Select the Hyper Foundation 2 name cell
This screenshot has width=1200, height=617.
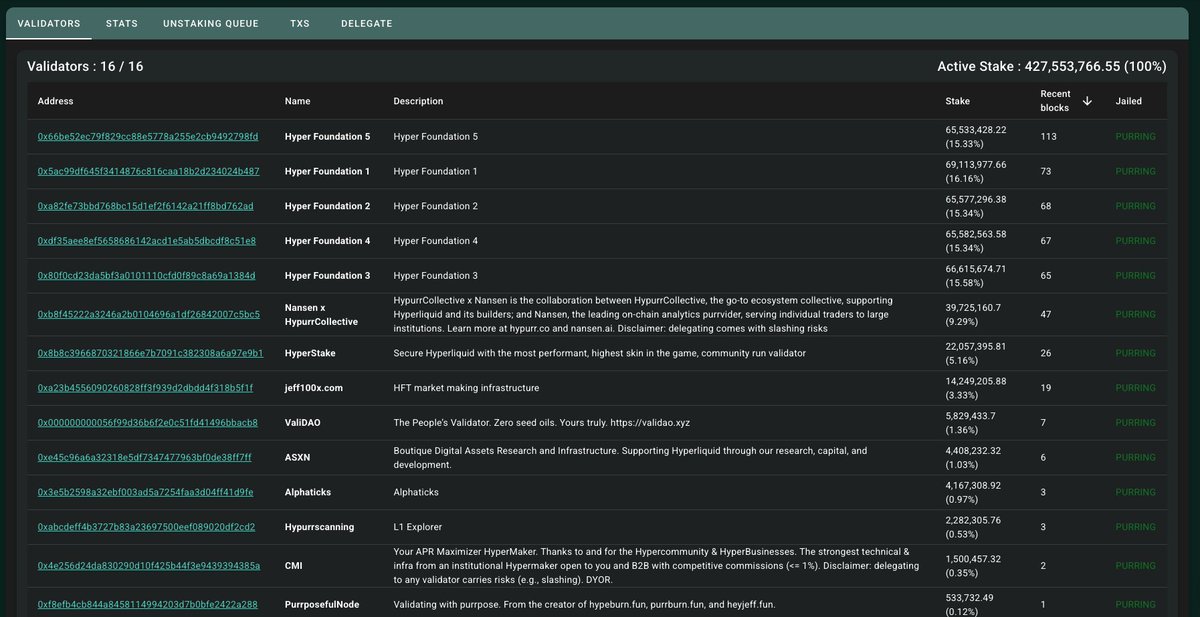[x=327, y=206]
